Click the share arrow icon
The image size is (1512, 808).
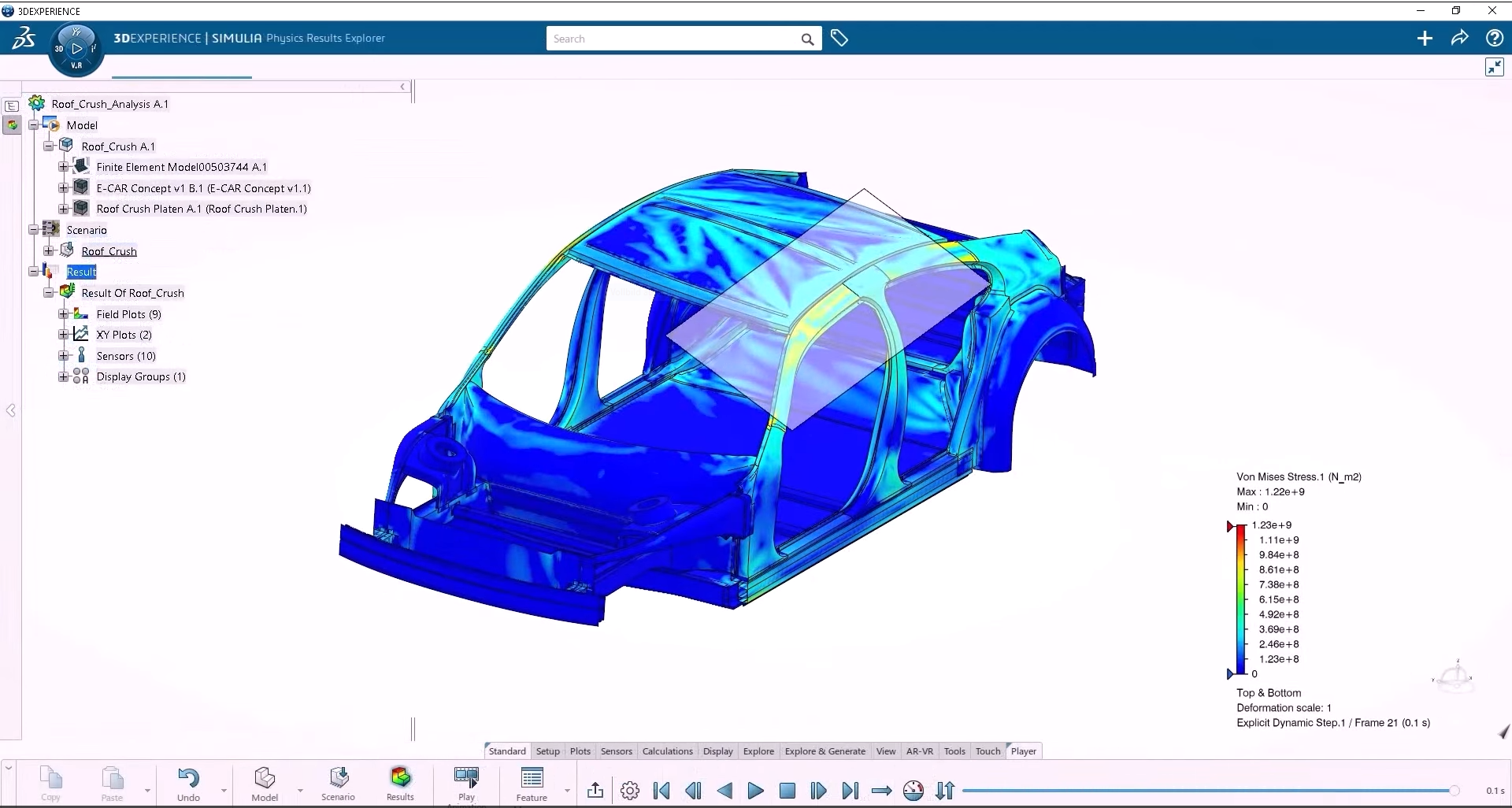pyautogui.click(x=1459, y=39)
